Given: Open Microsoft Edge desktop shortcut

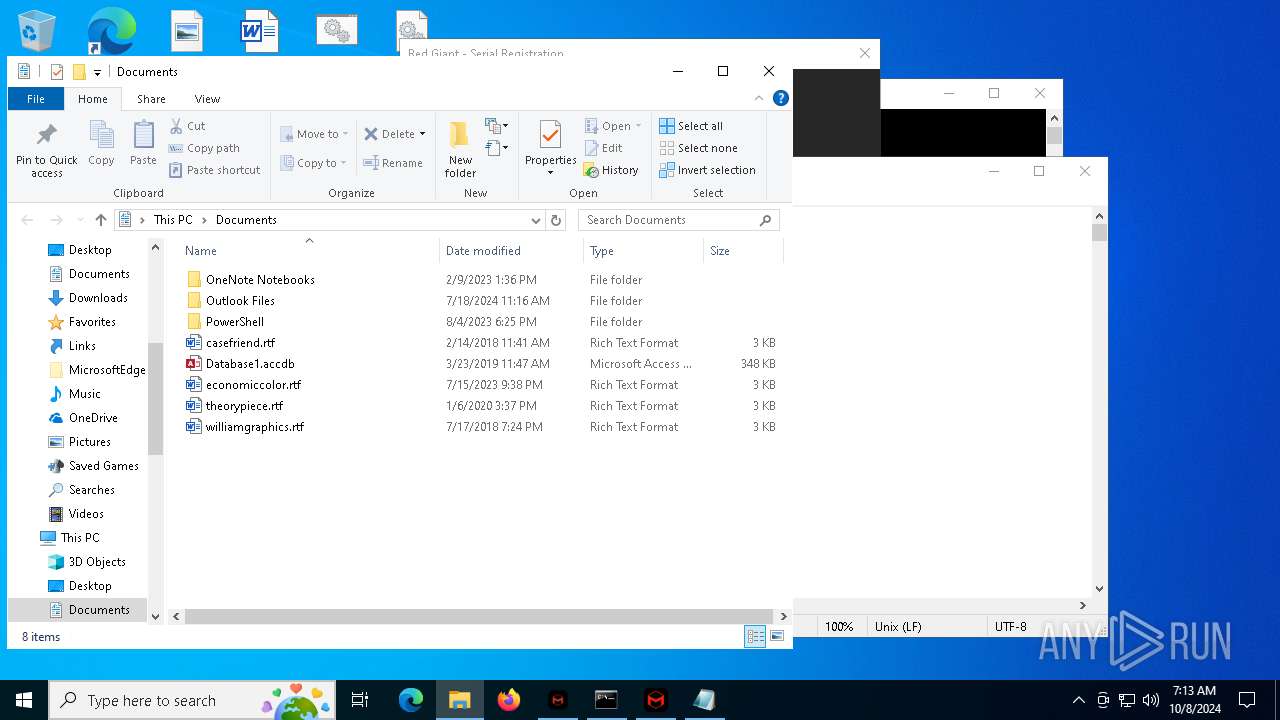Looking at the screenshot, I should (x=111, y=31).
